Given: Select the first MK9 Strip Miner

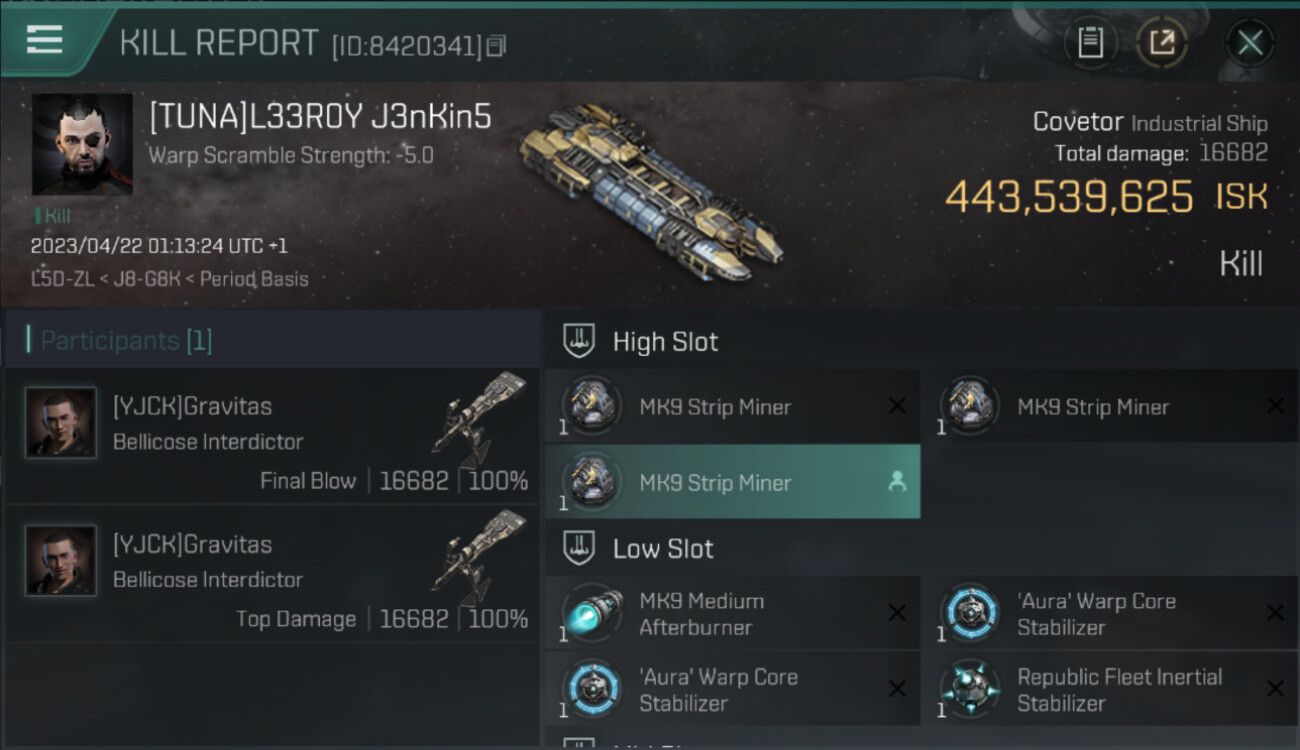Looking at the screenshot, I should [x=733, y=406].
